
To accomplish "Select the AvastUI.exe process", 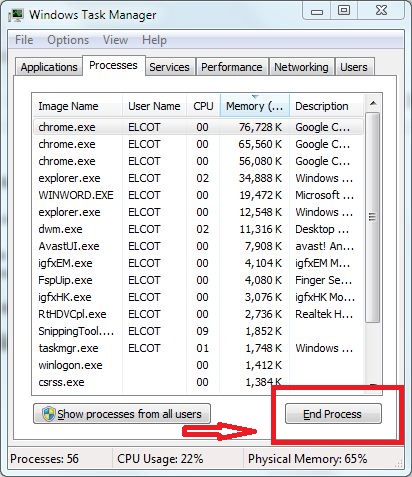I will pos(198,246).
